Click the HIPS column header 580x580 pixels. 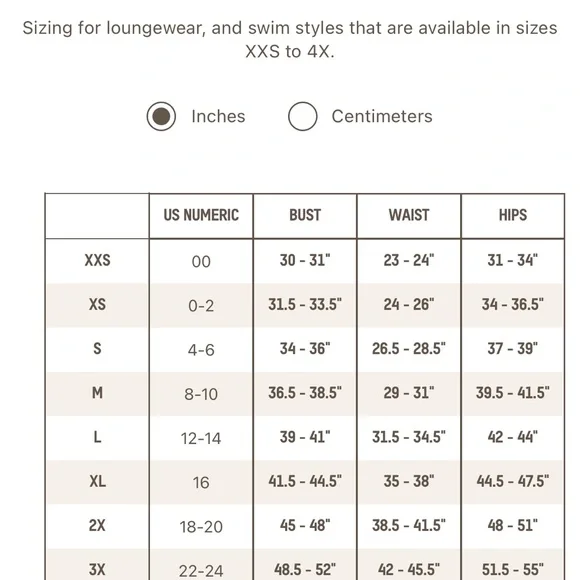tap(513, 215)
